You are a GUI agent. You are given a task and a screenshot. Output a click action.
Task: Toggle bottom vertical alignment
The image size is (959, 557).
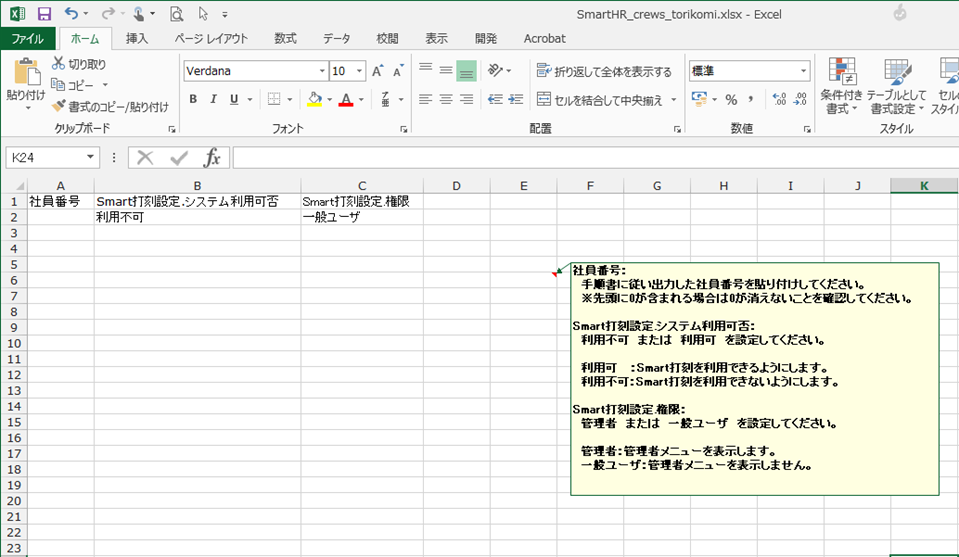(467, 70)
